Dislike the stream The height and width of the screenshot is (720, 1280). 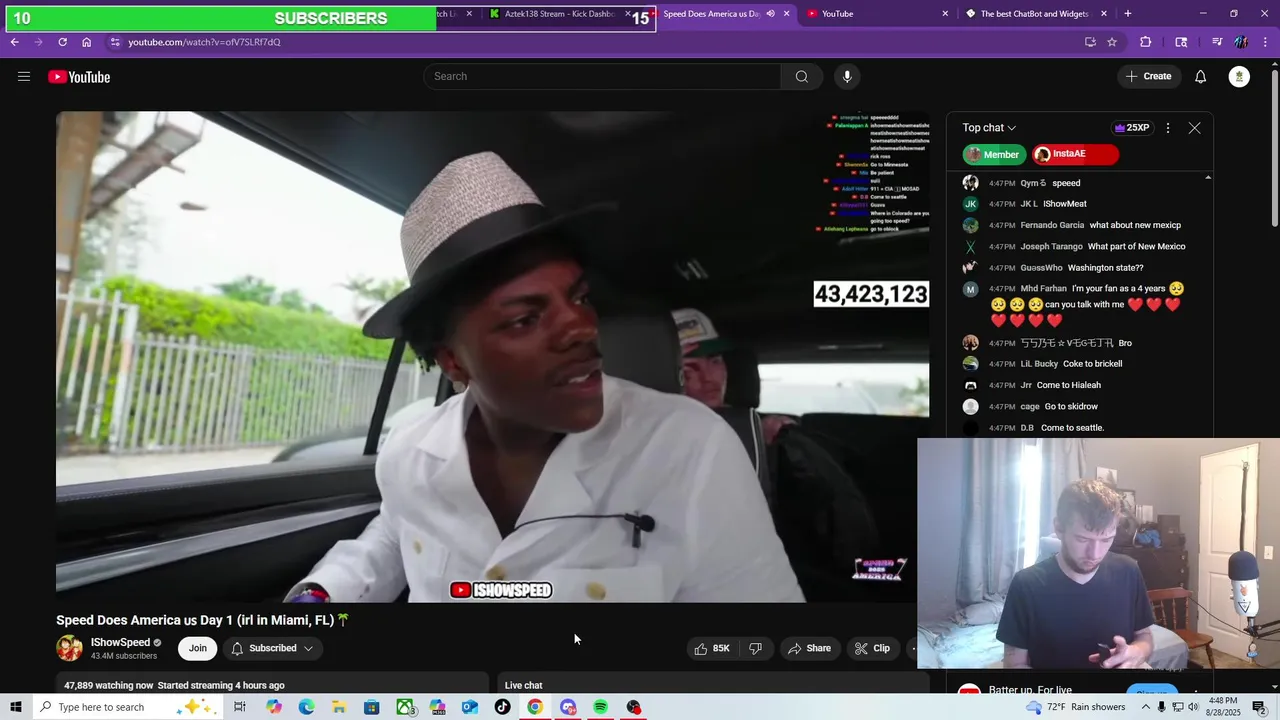click(x=756, y=648)
